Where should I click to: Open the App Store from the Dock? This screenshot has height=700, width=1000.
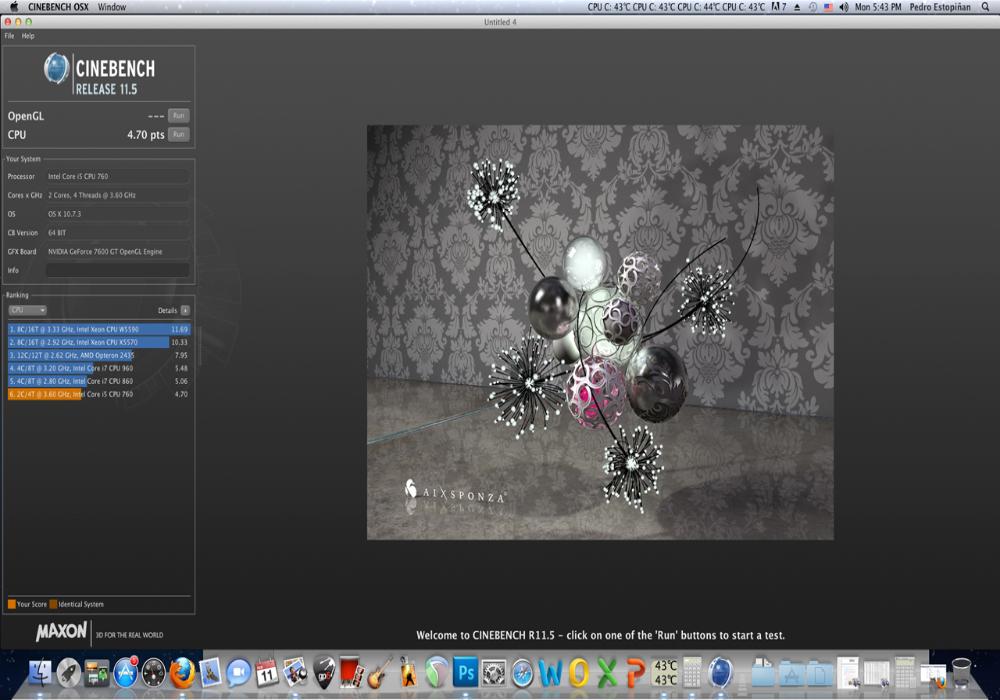(125, 673)
